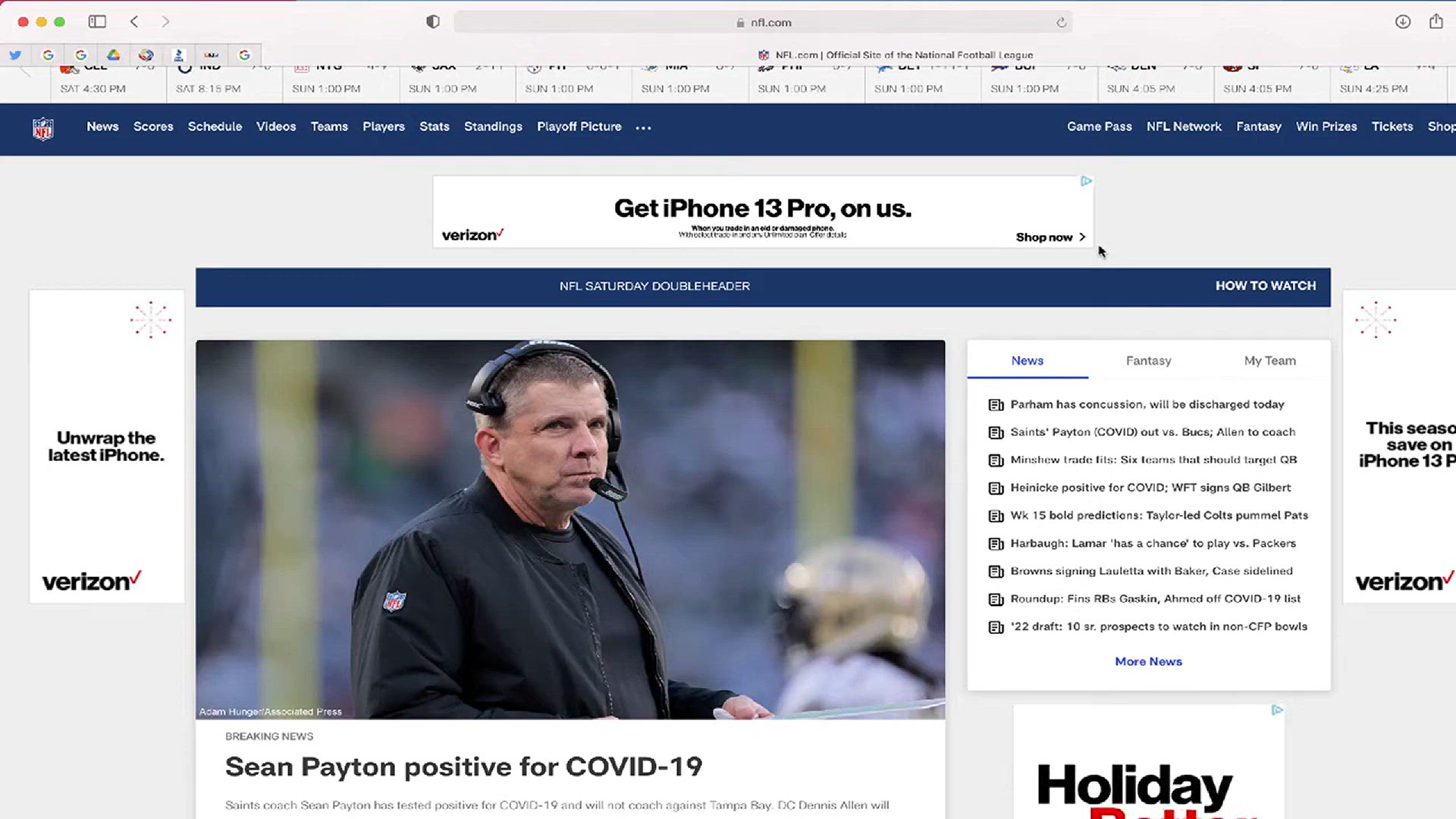Image resolution: width=1456 pixels, height=819 pixels.
Task: Open the NFL Network link
Action: click(1184, 127)
